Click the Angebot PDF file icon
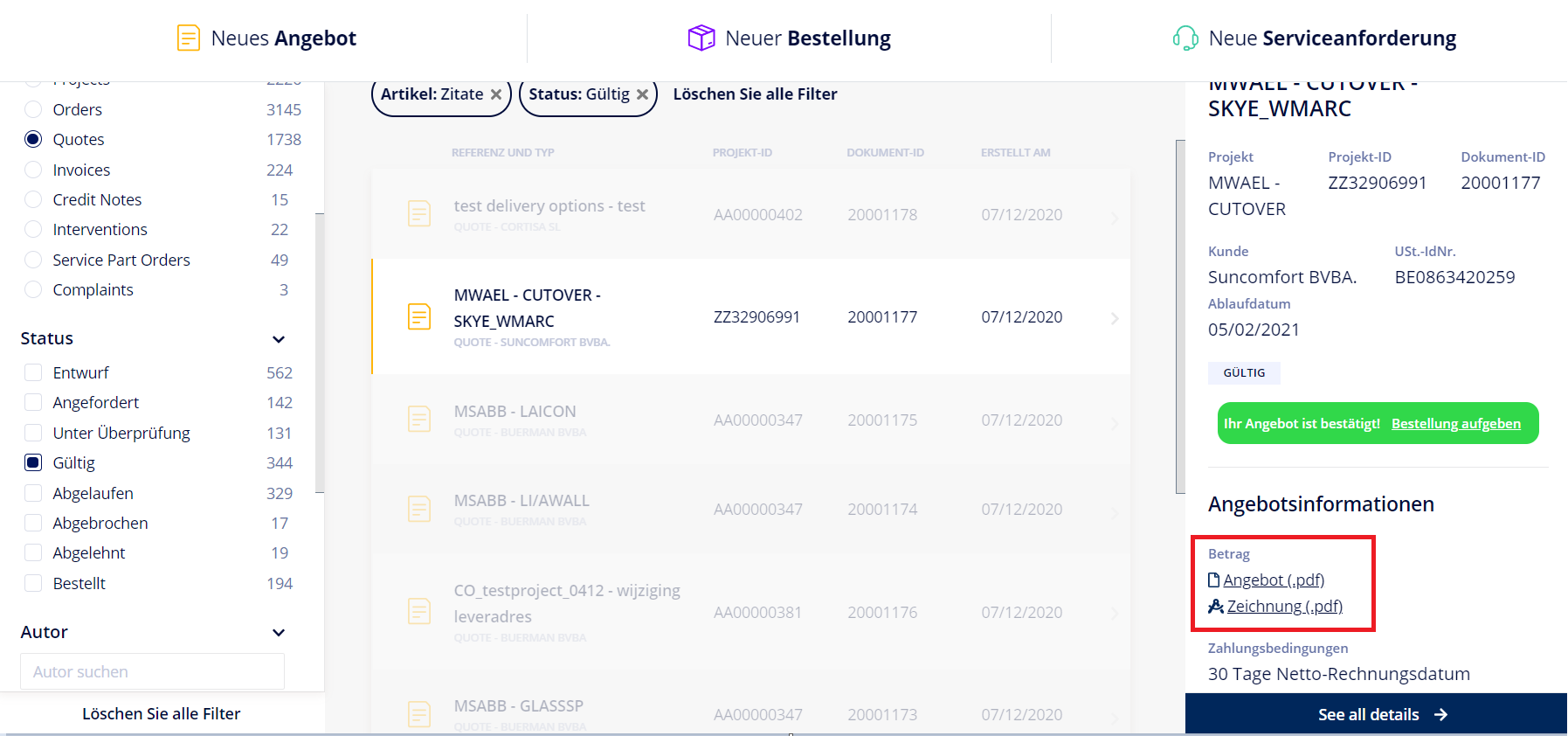This screenshot has height=736, width=1568. pos(1213,580)
